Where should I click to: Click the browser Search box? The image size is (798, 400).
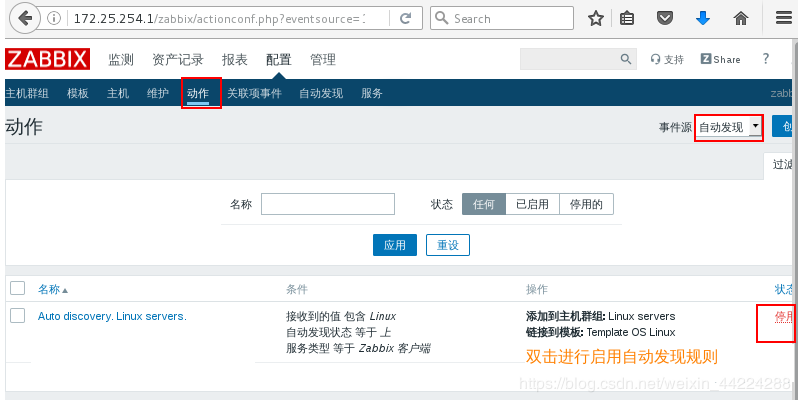coord(502,18)
